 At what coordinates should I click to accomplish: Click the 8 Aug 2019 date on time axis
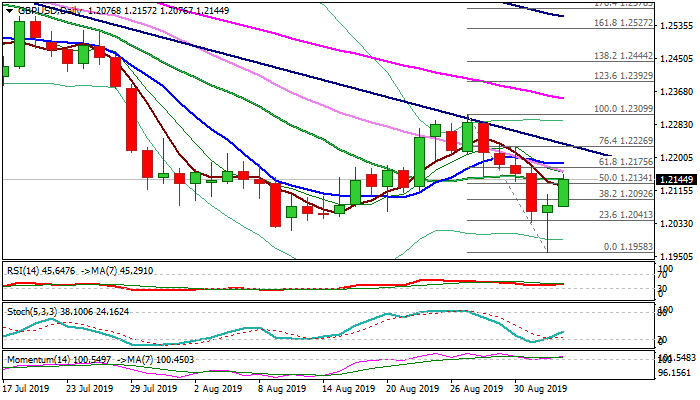point(276,389)
